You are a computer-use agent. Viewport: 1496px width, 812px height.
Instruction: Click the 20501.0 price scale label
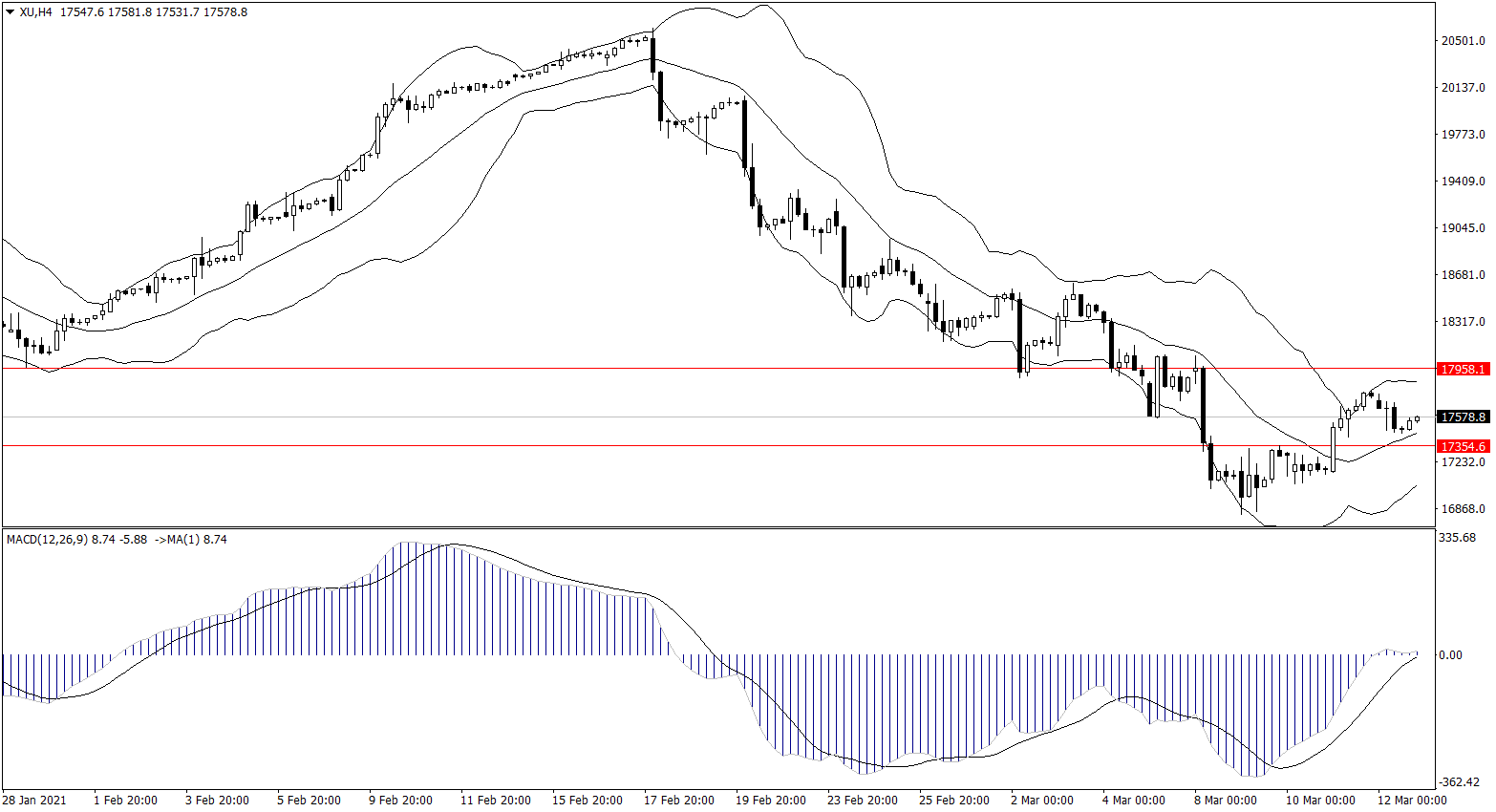(1463, 41)
